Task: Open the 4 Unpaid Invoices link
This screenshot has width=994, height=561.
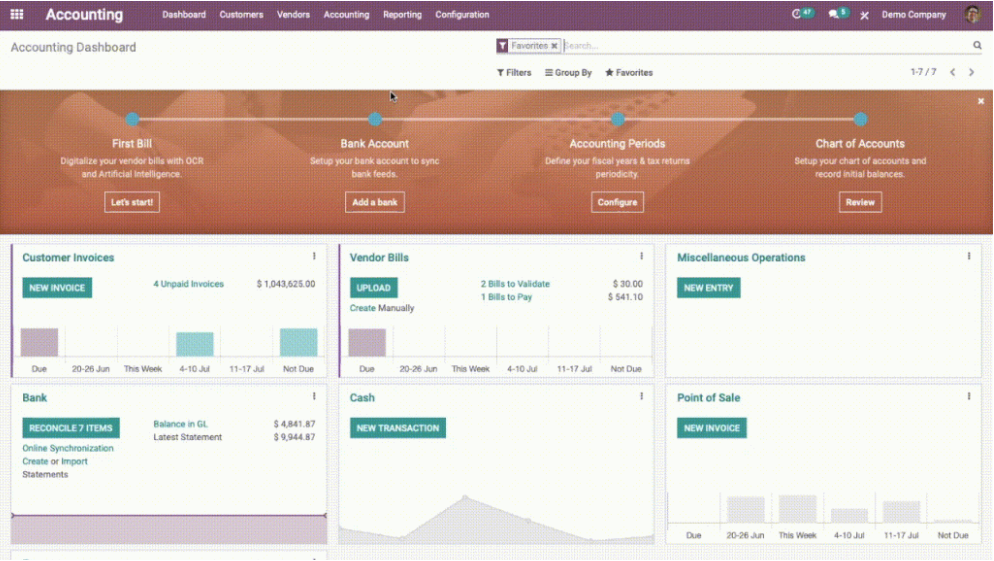Action: pyautogui.click(x=188, y=284)
